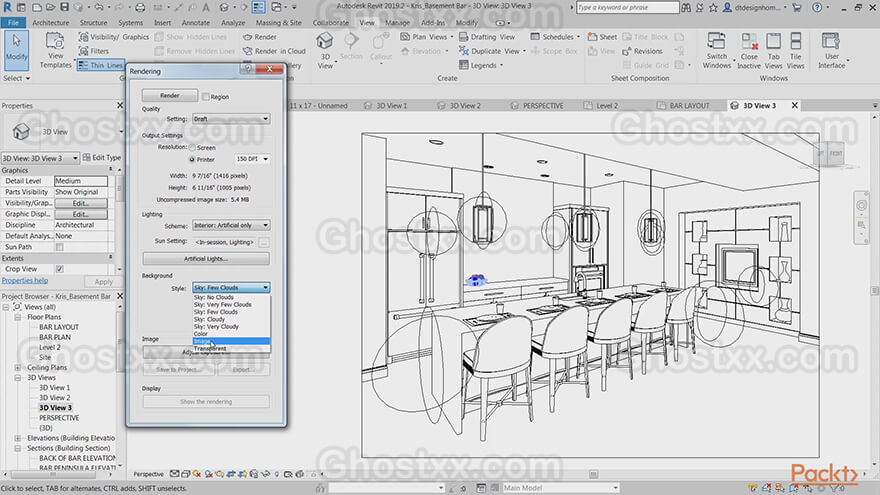Click the Render ribbon tool

click(x=260, y=37)
